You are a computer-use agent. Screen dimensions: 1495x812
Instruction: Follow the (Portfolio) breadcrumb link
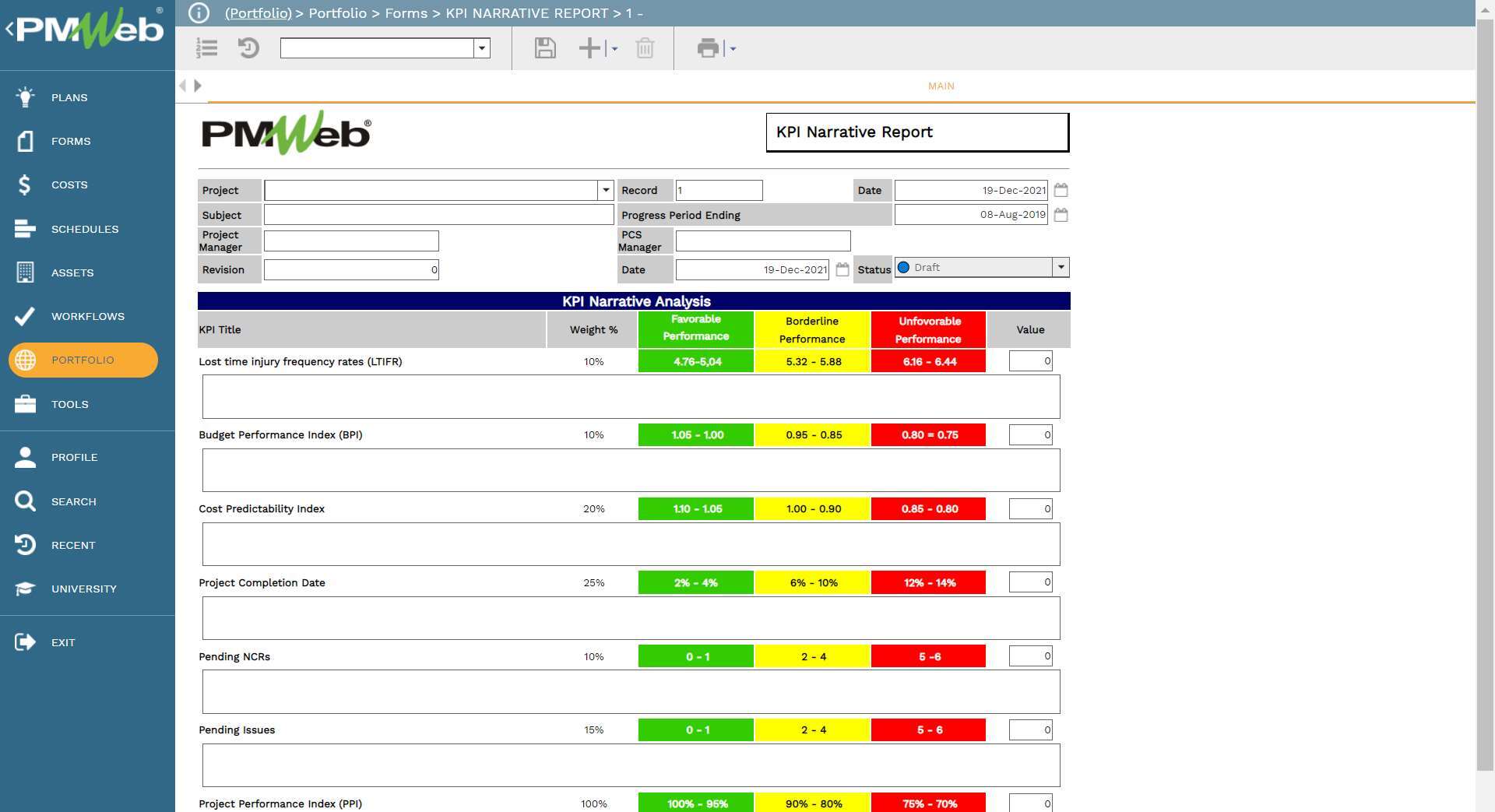click(x=257, y=13)
